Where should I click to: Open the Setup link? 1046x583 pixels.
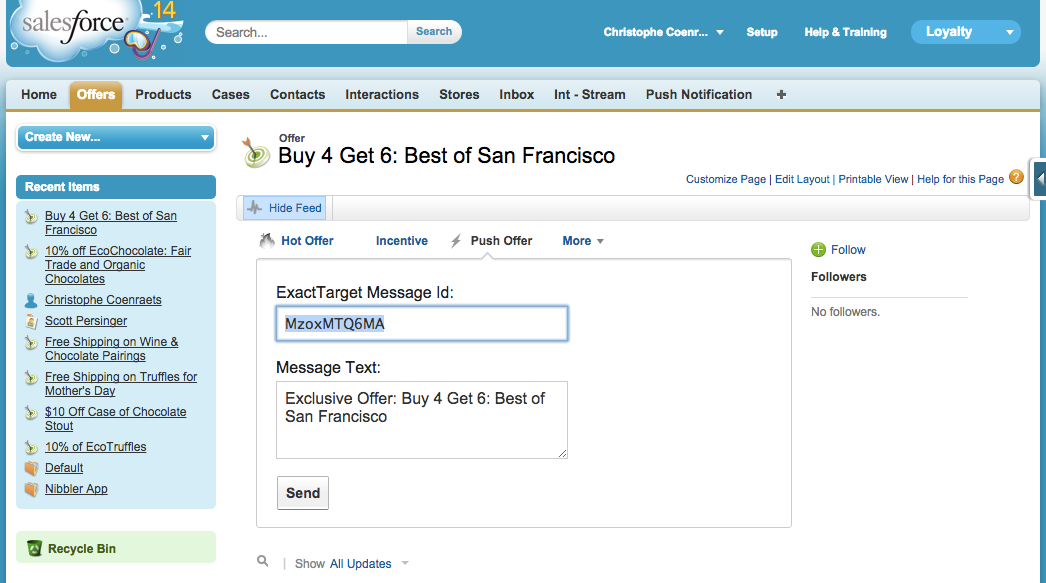[x=762, y=32]
